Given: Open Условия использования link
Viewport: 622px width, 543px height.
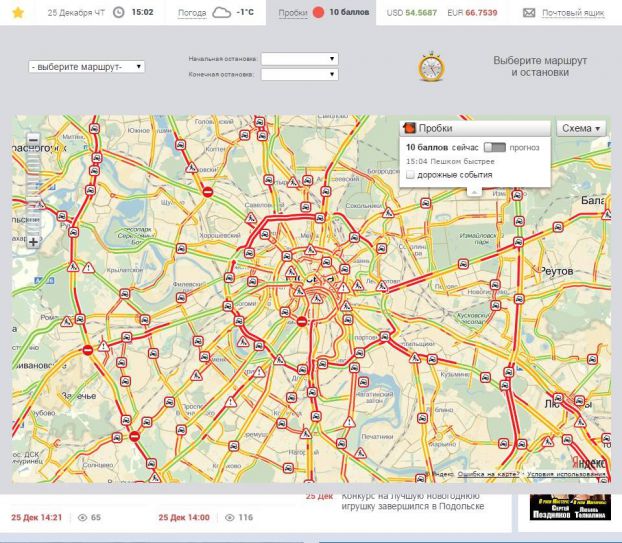Looking at the screenshot, I should 566,474.
